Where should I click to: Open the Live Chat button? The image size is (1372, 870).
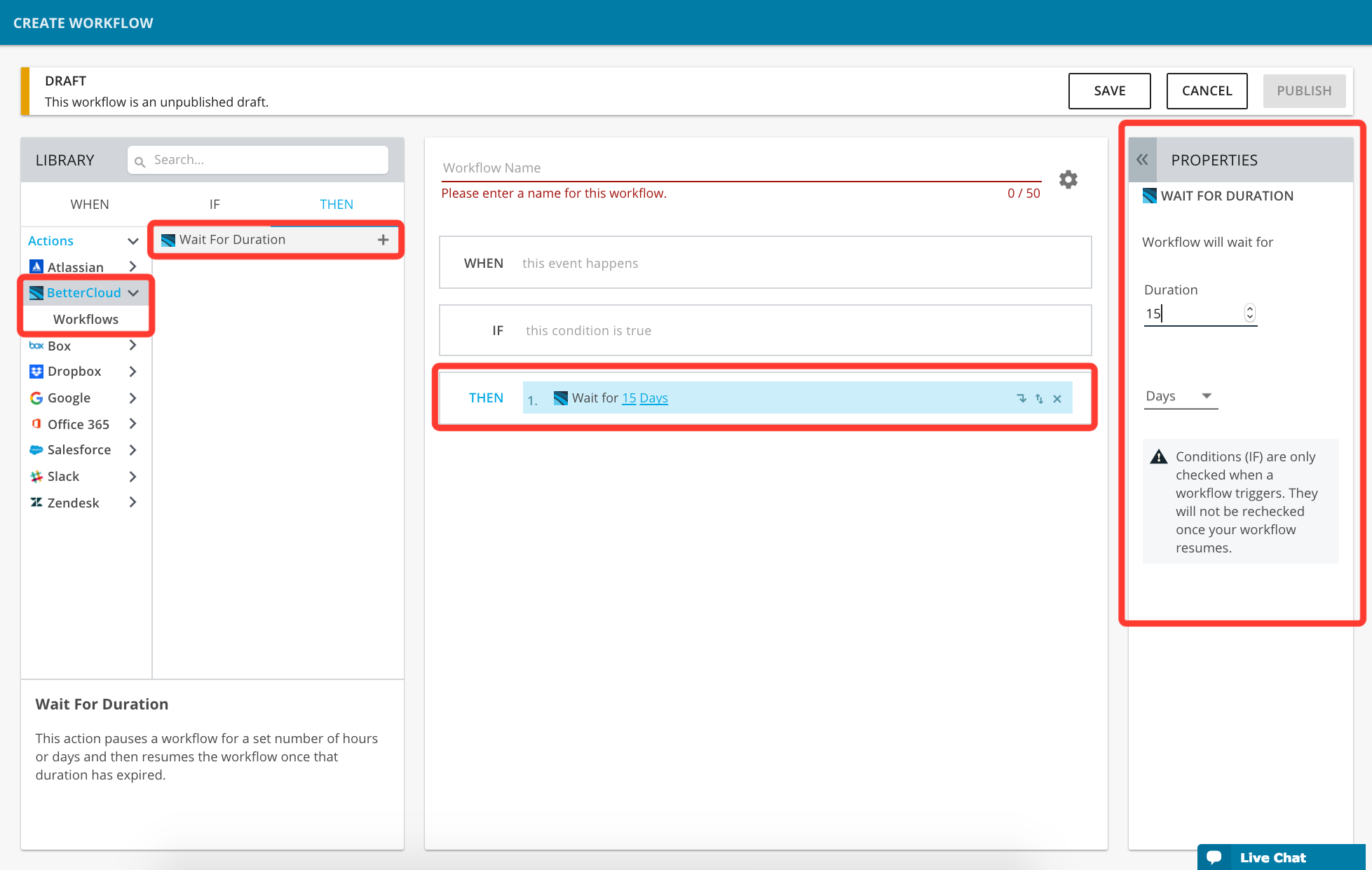click(x=1281, y=857)
